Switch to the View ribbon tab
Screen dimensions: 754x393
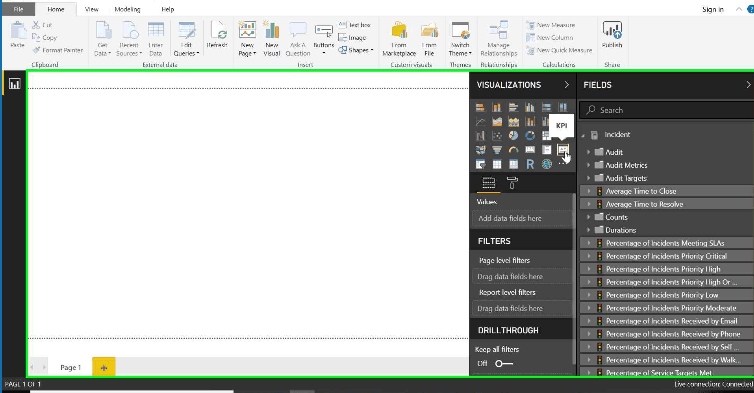tap(91, 9)
